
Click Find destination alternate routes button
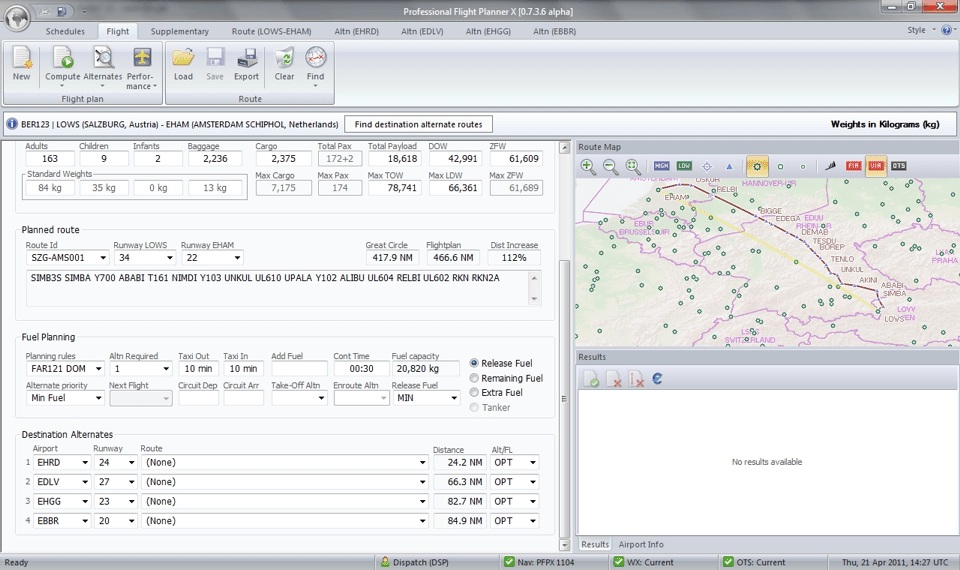pyautogui.click(x=418, y=124)
